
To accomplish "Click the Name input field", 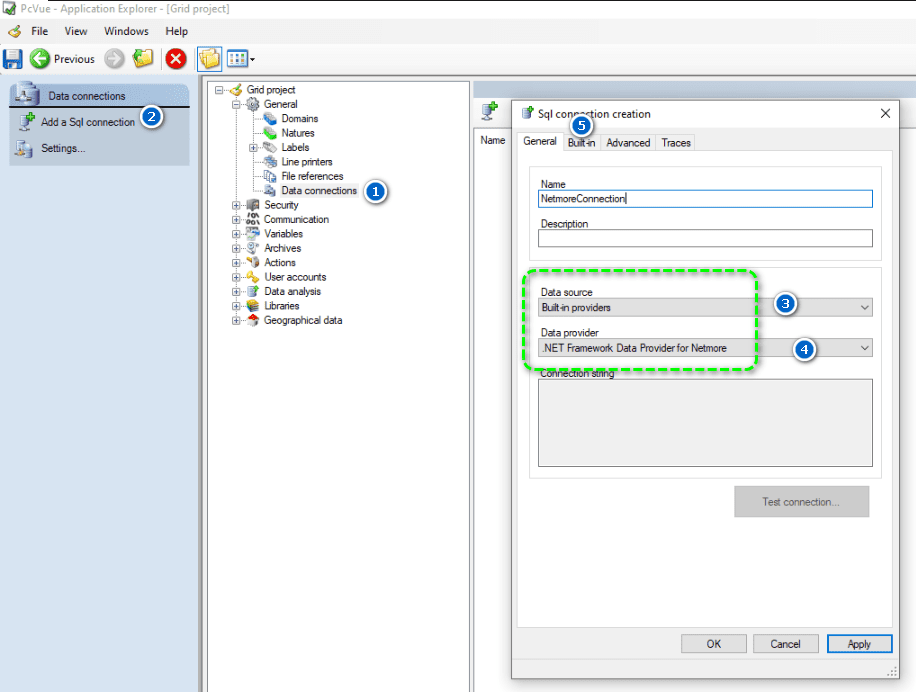I will pos(705,199).
